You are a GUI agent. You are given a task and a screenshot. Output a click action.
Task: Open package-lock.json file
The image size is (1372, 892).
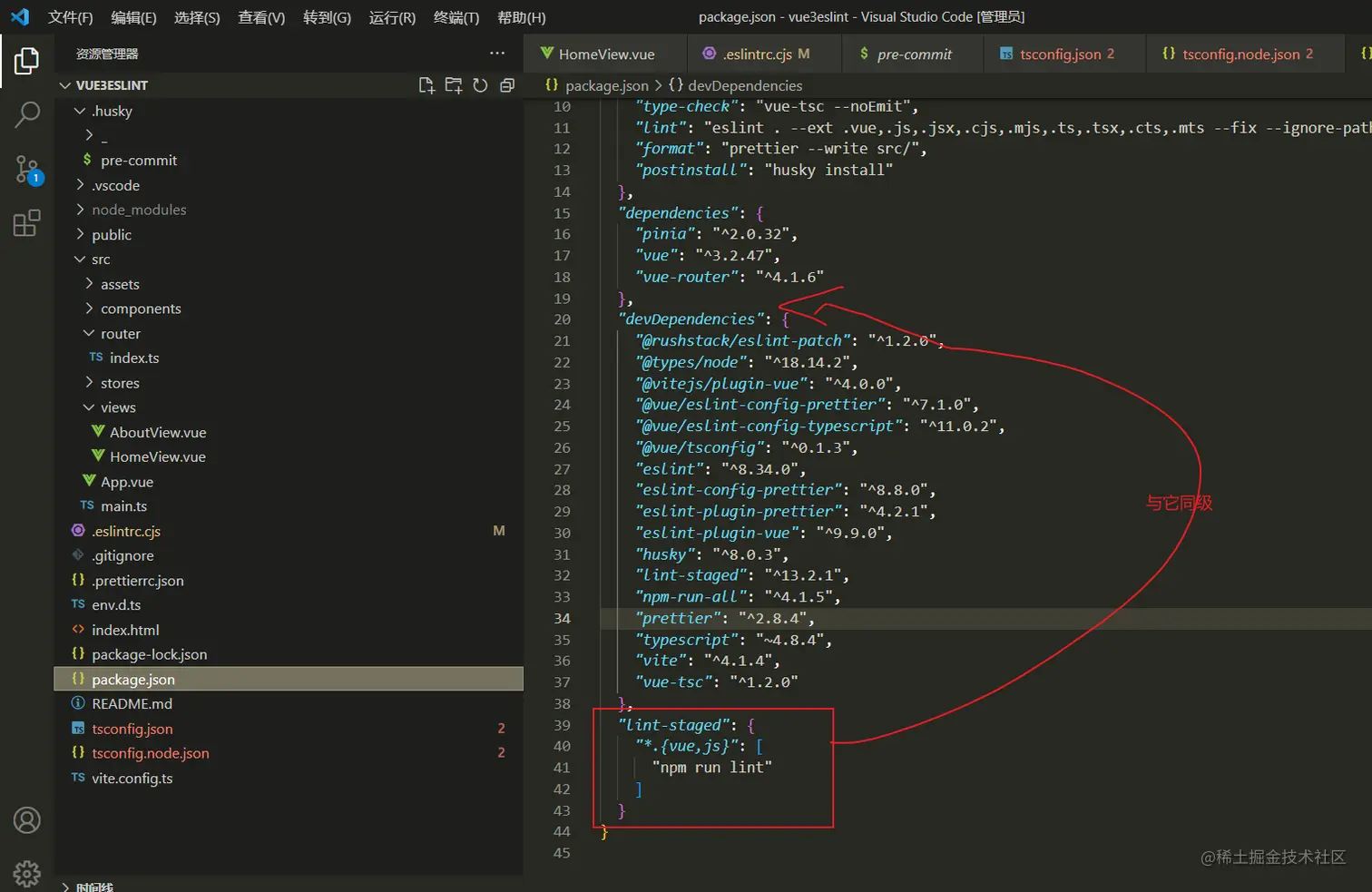[289, 654]
